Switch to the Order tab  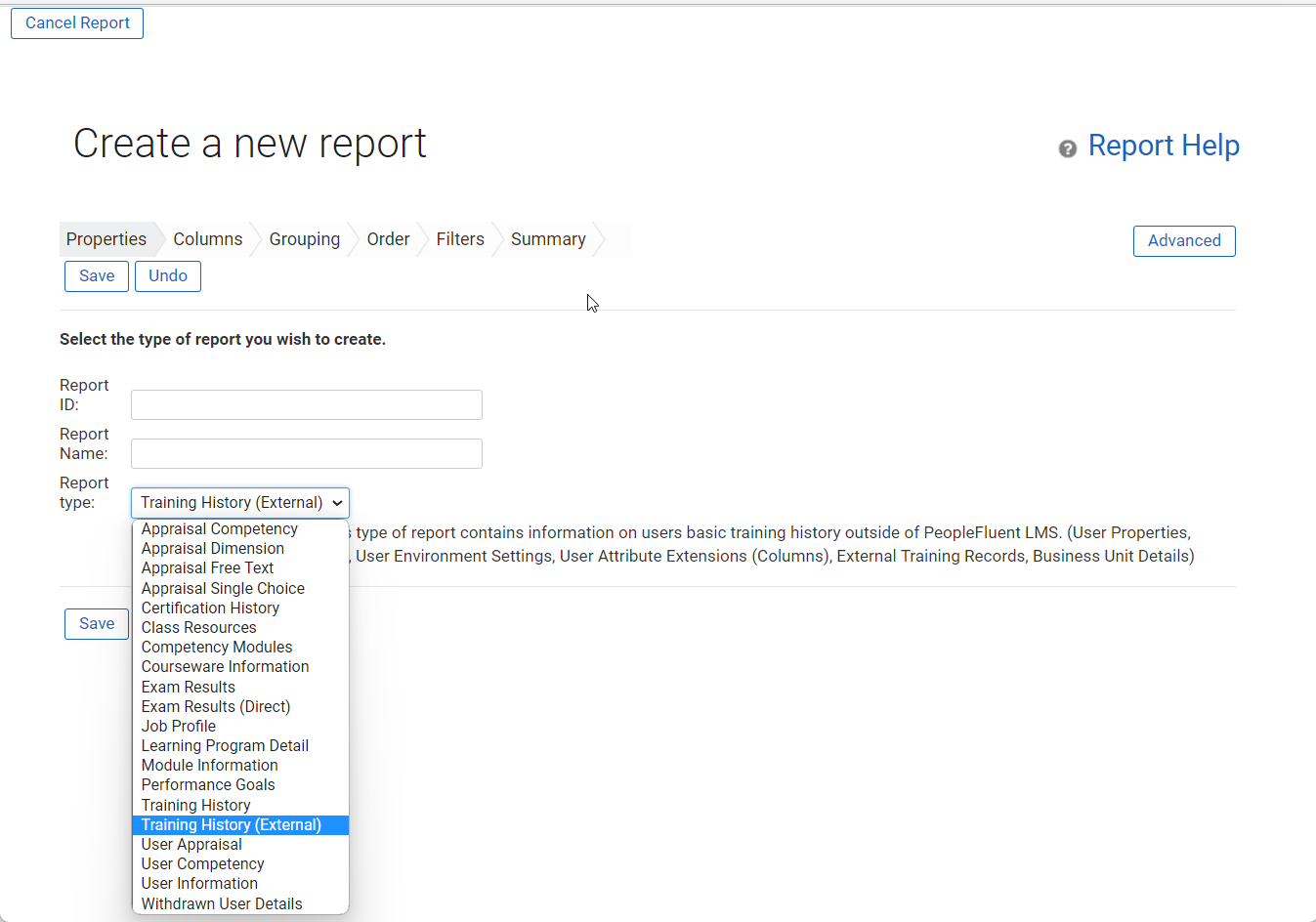tap(388, 239)
